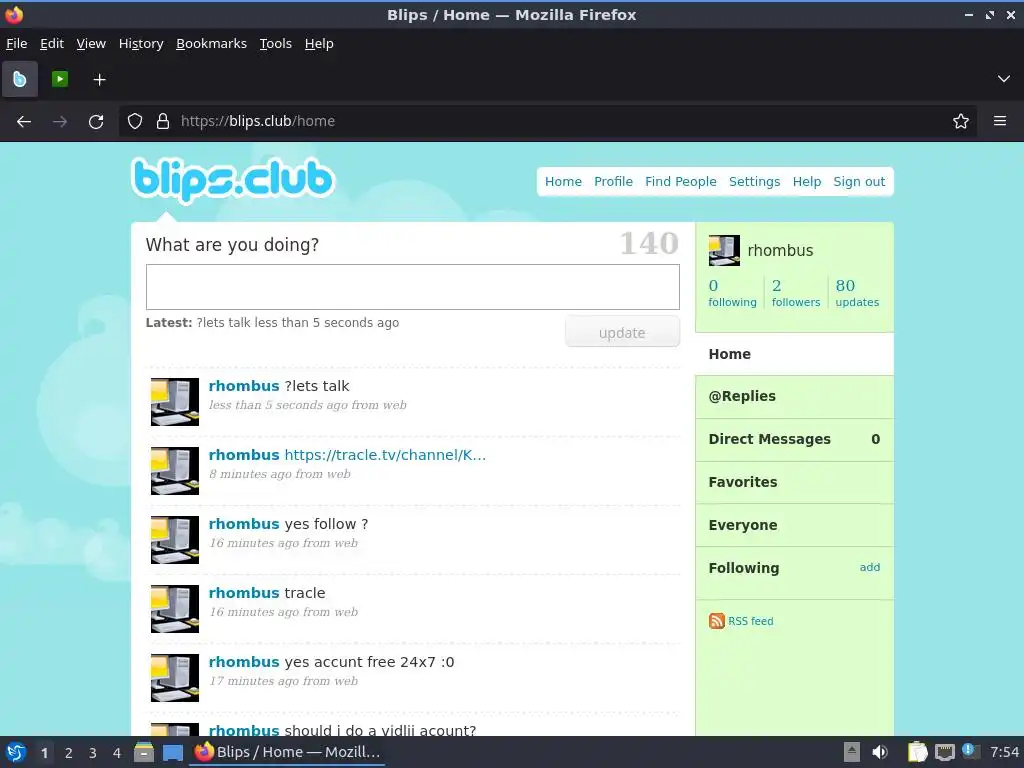Open the Profile link

pyautogui.click(x=613, y=182)
